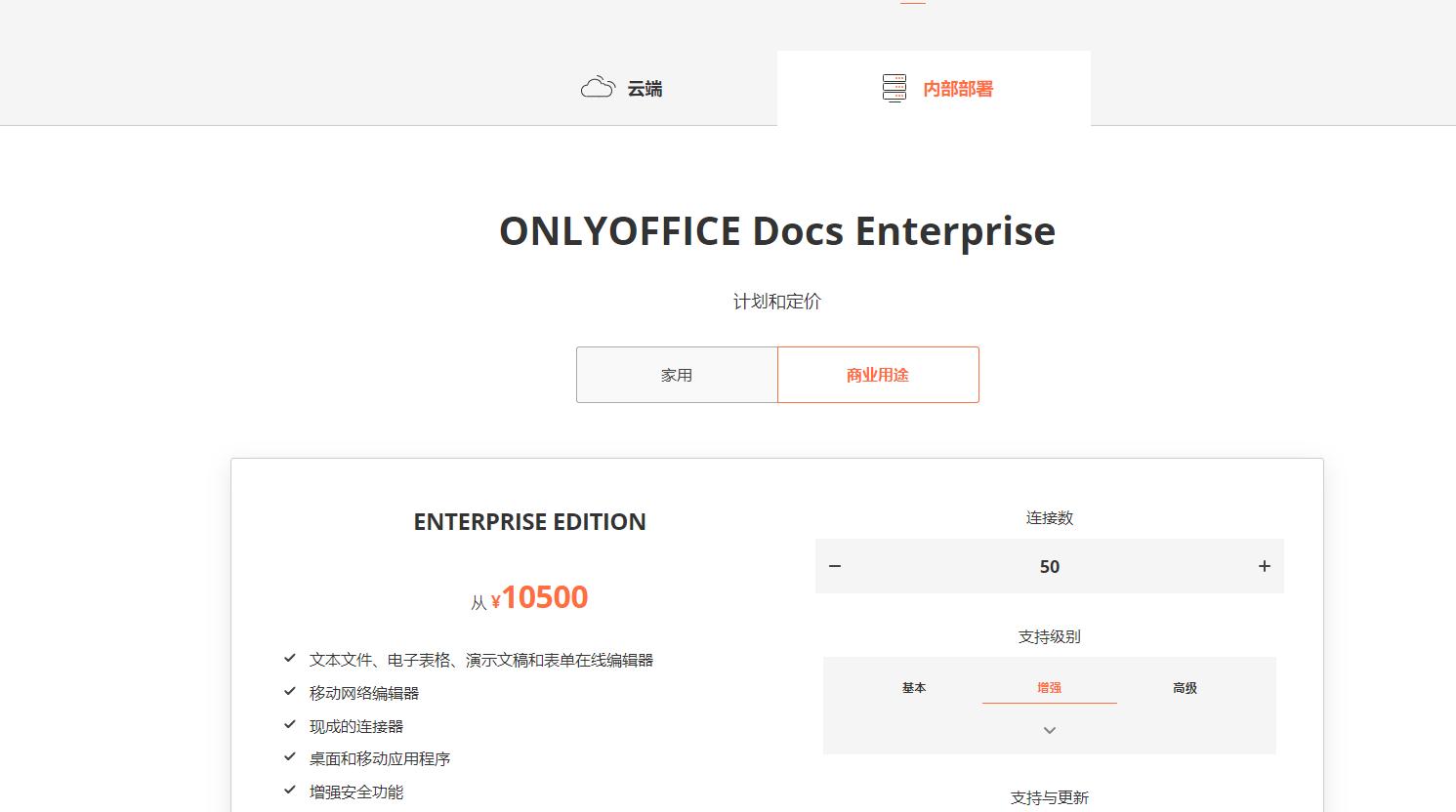
Task: Click the cloud icon beside 云端
Action: [x=597, y=86]
